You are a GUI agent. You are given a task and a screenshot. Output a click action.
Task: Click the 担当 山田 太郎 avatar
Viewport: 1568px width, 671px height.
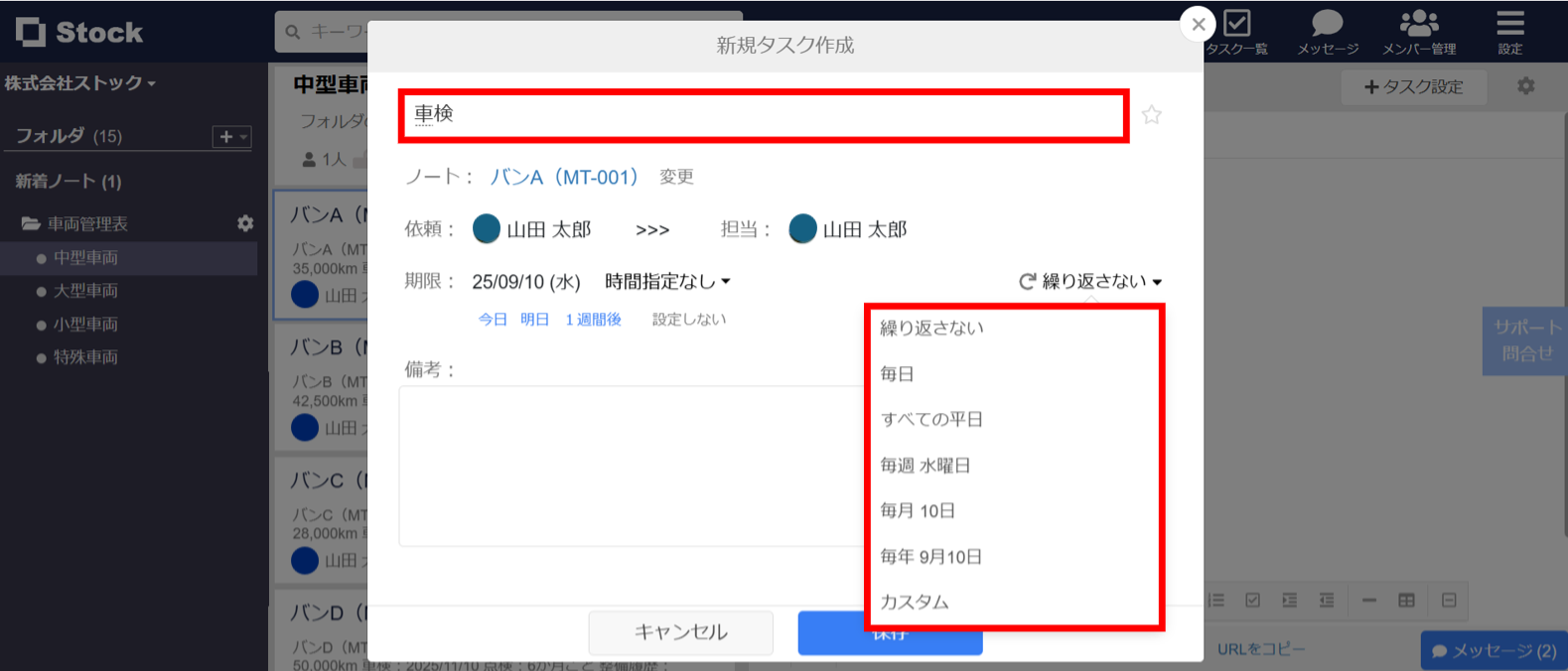click(x=802, y=229)
